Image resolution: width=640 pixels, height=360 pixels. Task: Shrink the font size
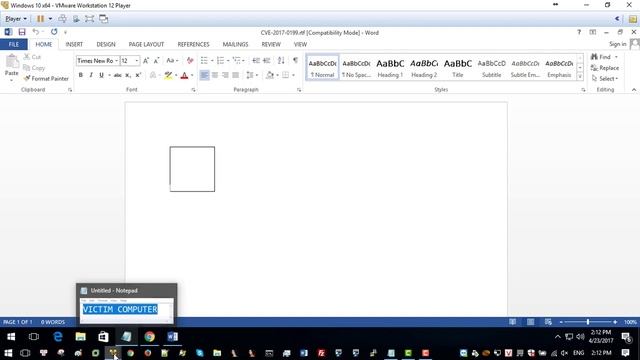tap(156, 61)
